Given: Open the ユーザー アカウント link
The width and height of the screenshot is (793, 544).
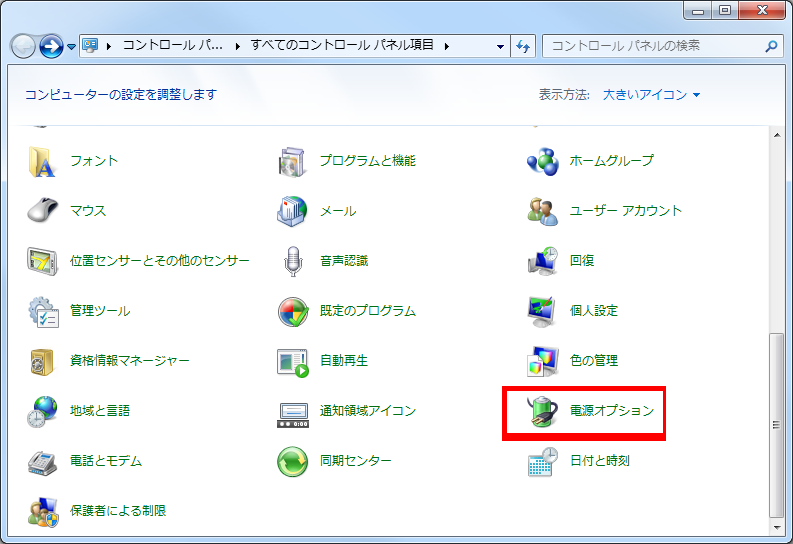Looking at the screenshot, I should click(625, 211).
